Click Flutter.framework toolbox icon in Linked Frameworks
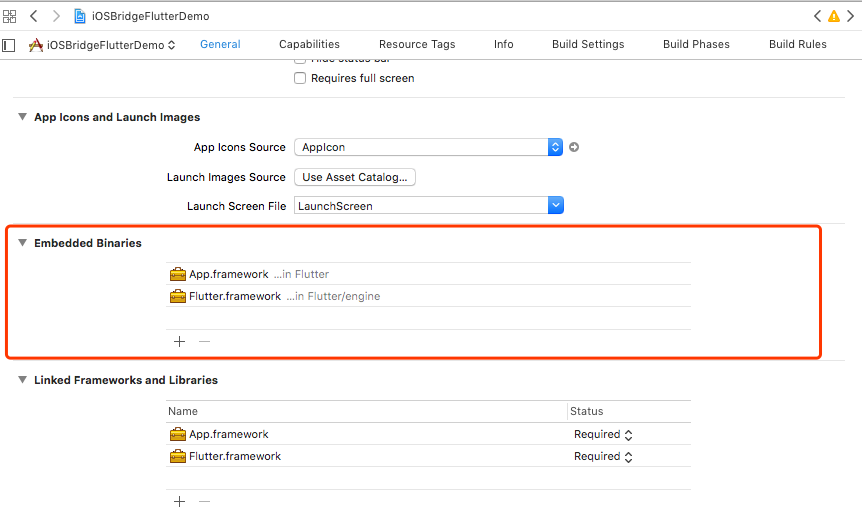Image resolution: width=862 pixels, height=520 pixels. coord(178,456)
